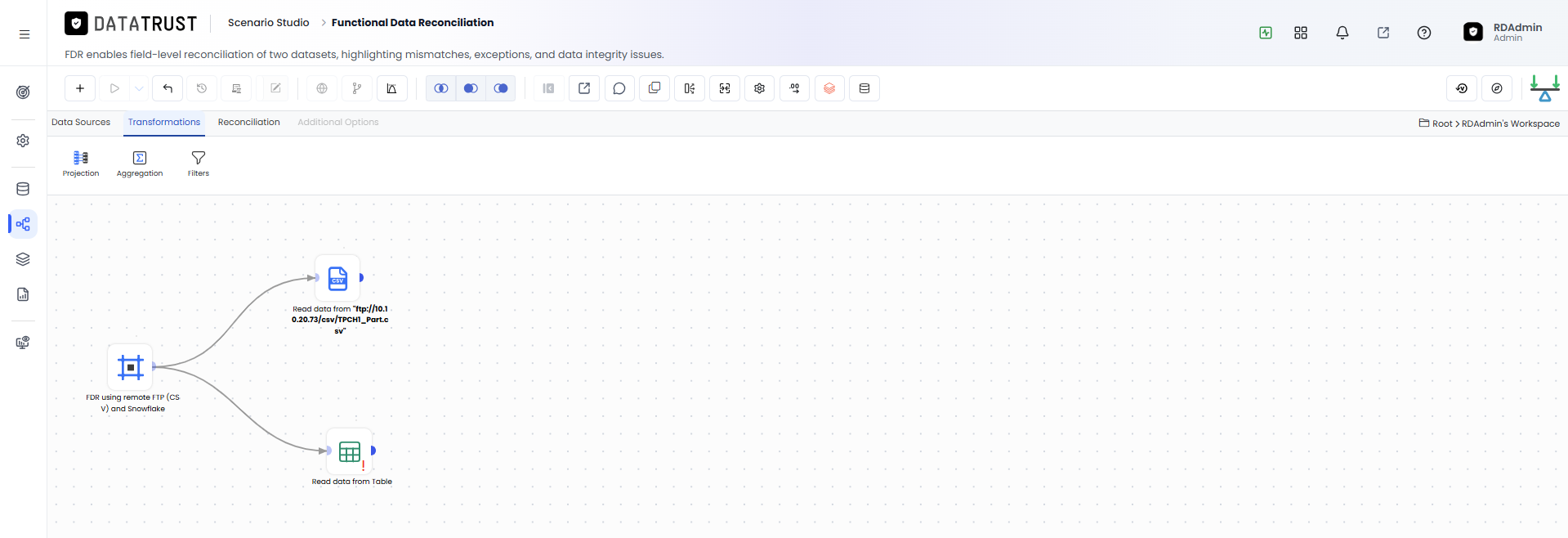Click the database icon in sidebar
1568x538 pixels.
point(23,189)
